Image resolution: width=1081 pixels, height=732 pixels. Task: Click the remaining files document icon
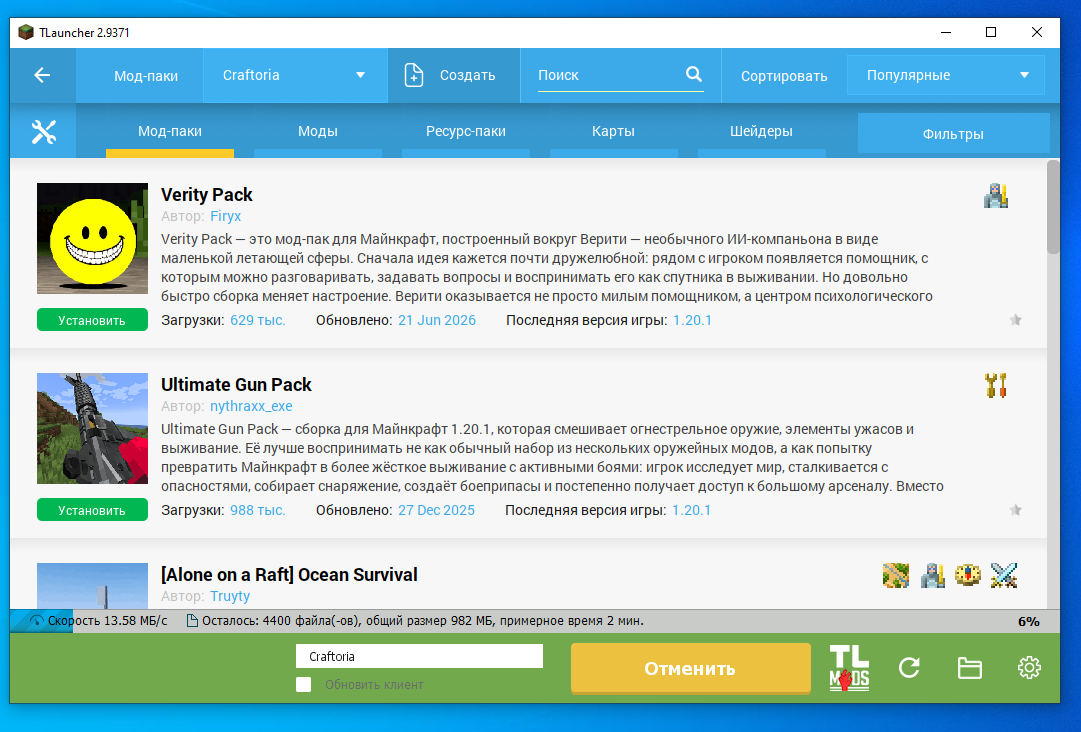click(x=193, y=621)
